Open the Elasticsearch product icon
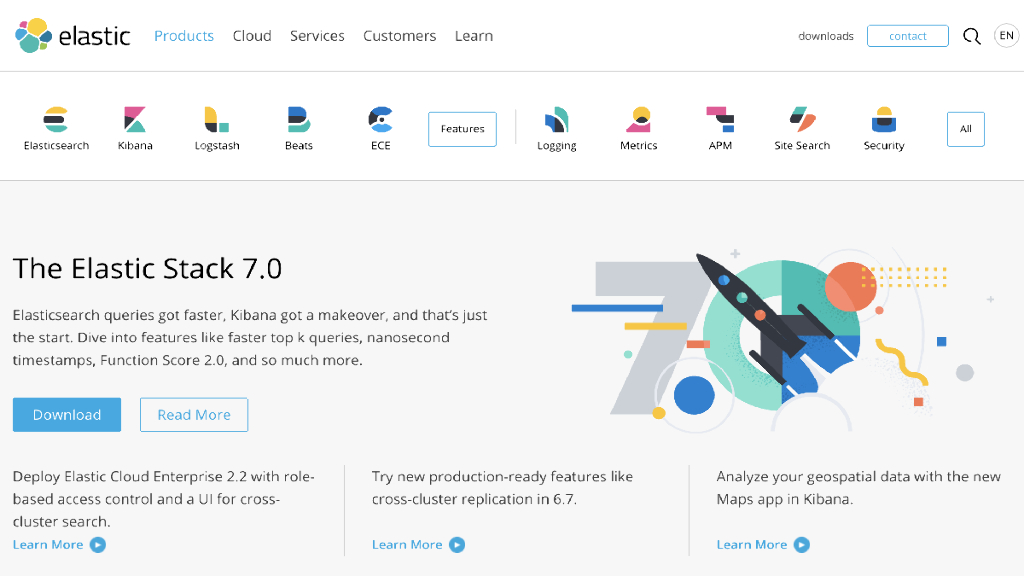This screenshot has width=1024, height=576. coord(56,120)
